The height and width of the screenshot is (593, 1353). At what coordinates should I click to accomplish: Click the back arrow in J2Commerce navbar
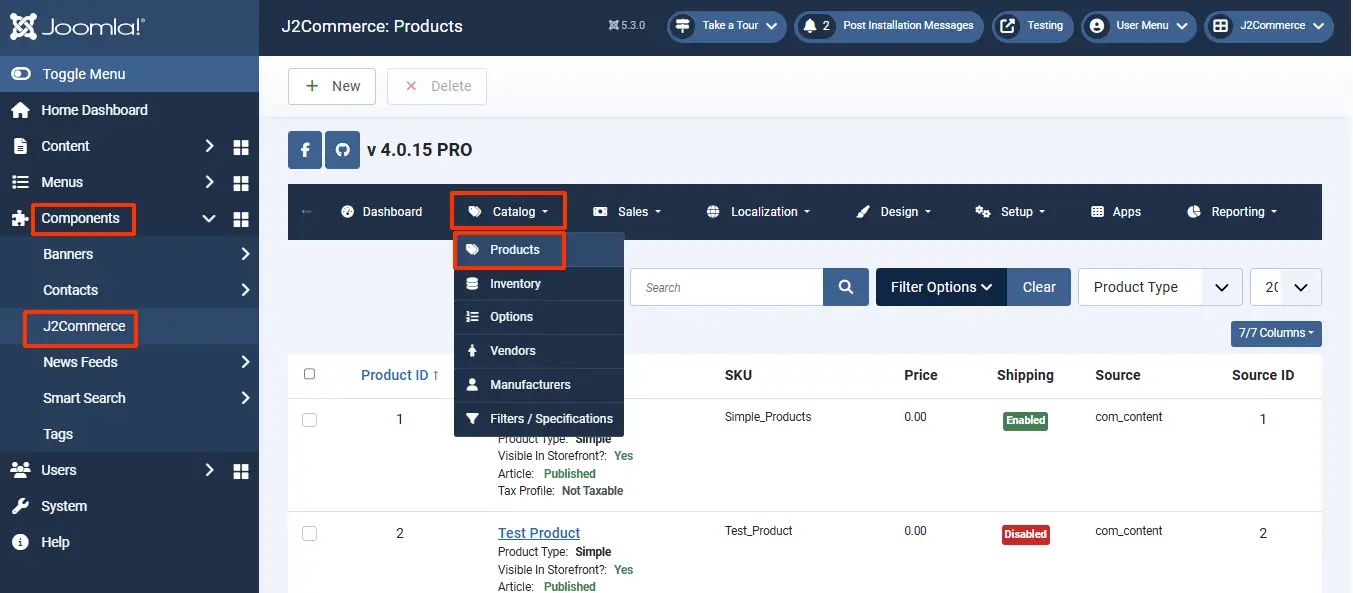pyautogui.click(x=307, y=212)
